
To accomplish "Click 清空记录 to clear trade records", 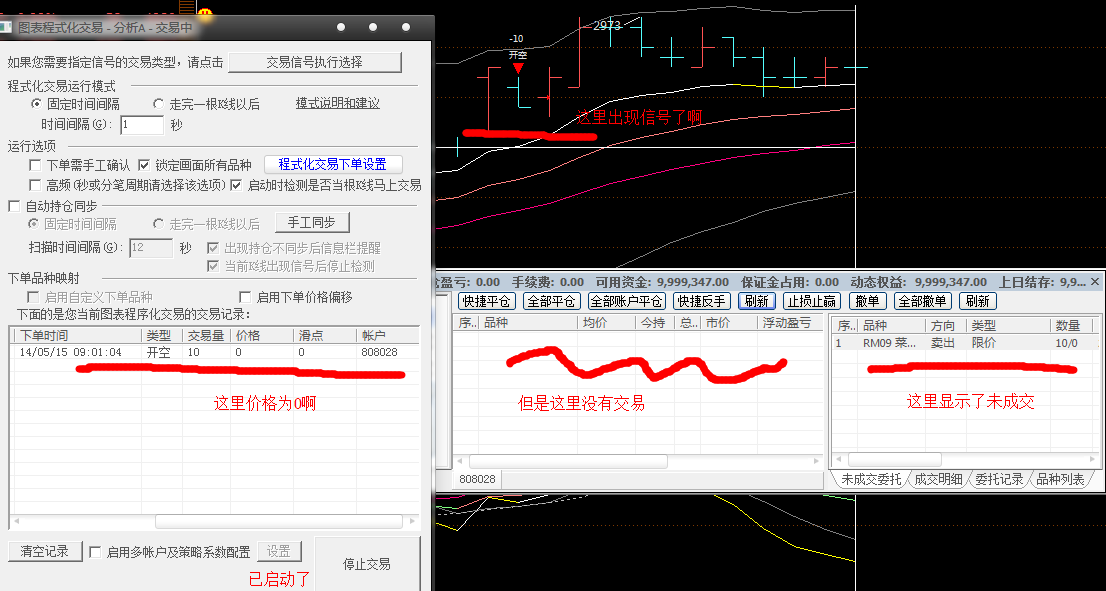I will coord(44,551).
